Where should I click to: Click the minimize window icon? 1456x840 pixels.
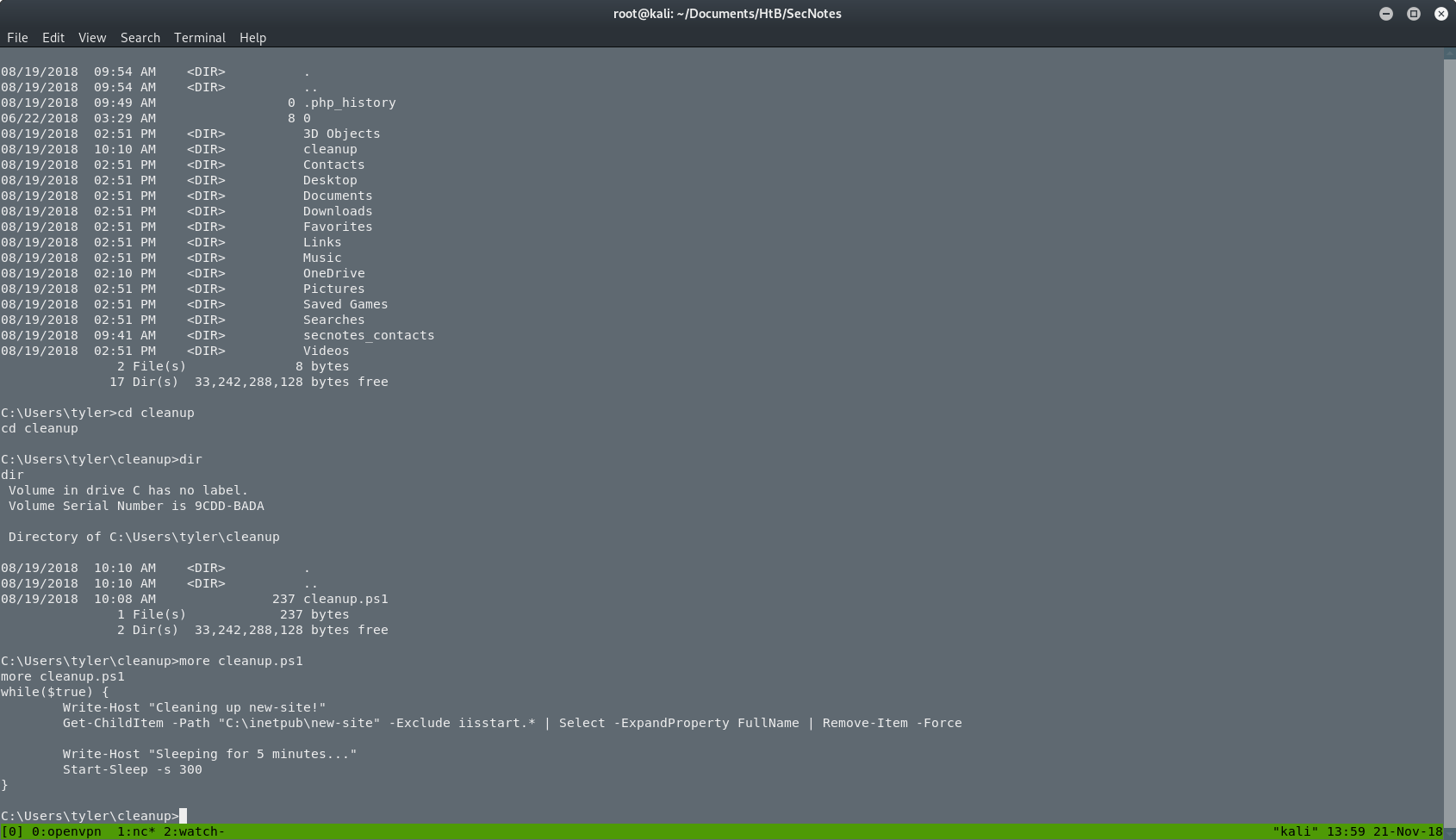[x=1385, y=14]
